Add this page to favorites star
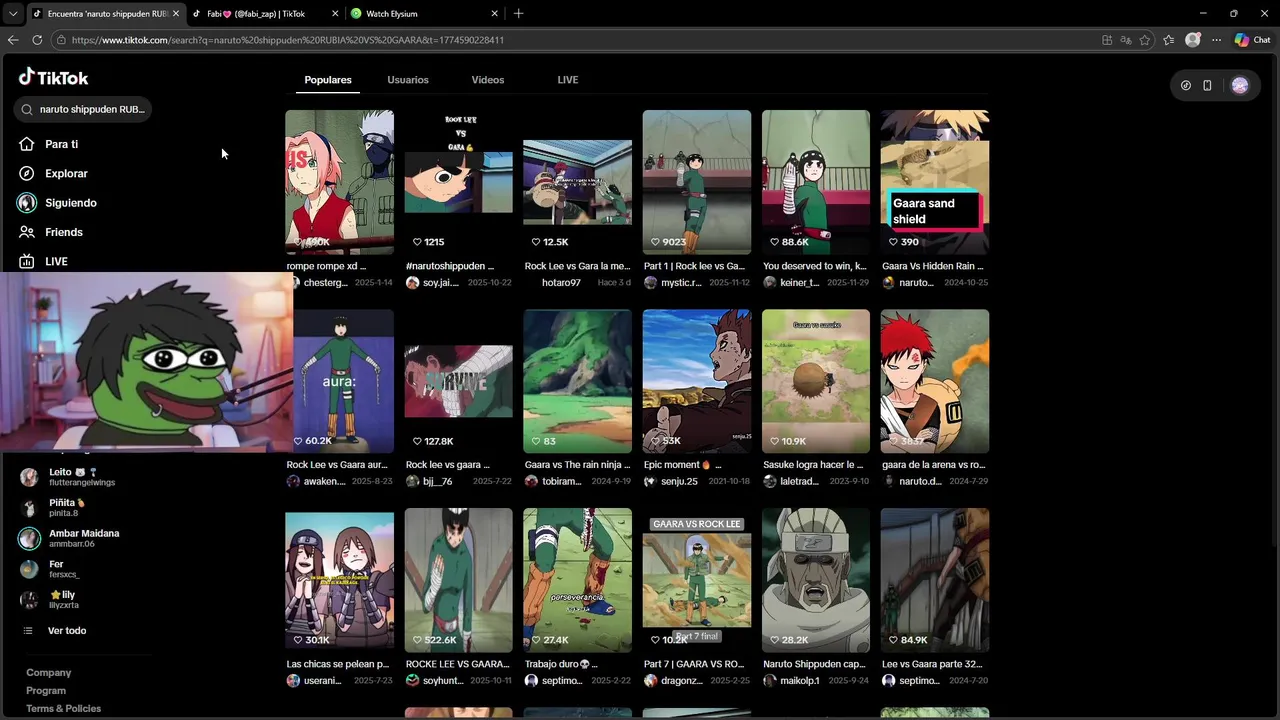1280x720 pixels. point(1145,40)
